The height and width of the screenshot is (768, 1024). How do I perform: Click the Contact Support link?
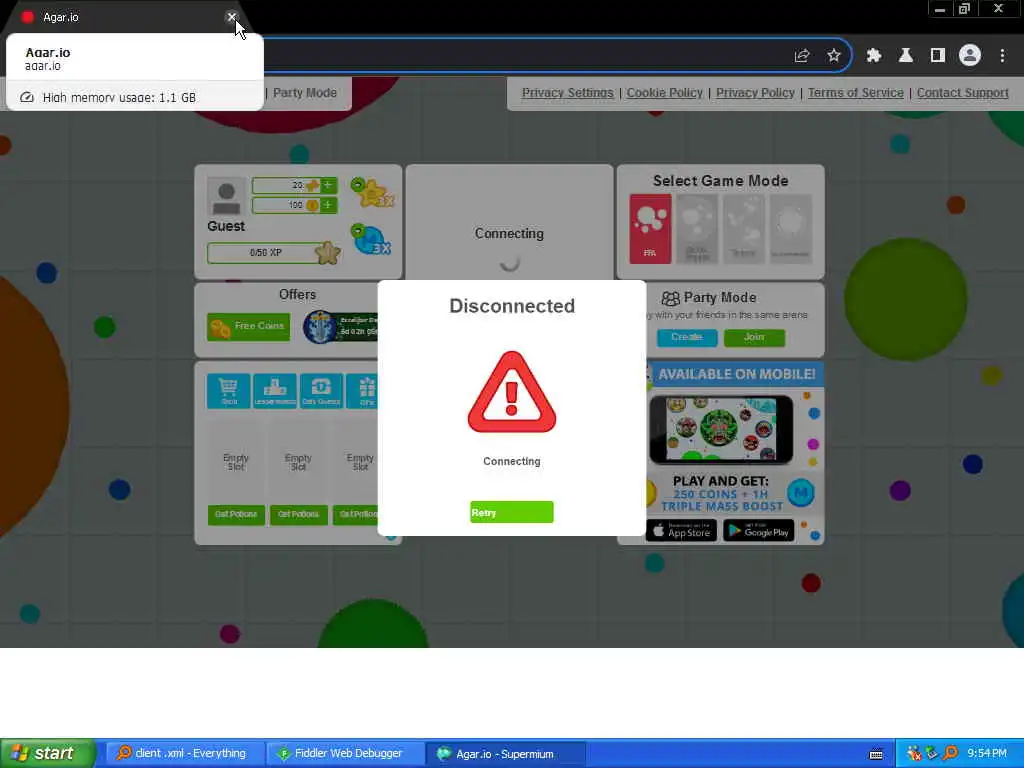click(x=963, y=93)
